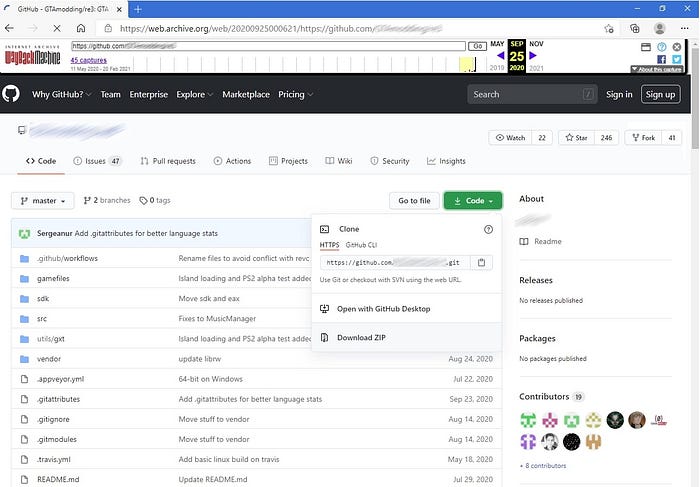
Task: Open the master branch dropdown
Action: click(x=43, y=201)
